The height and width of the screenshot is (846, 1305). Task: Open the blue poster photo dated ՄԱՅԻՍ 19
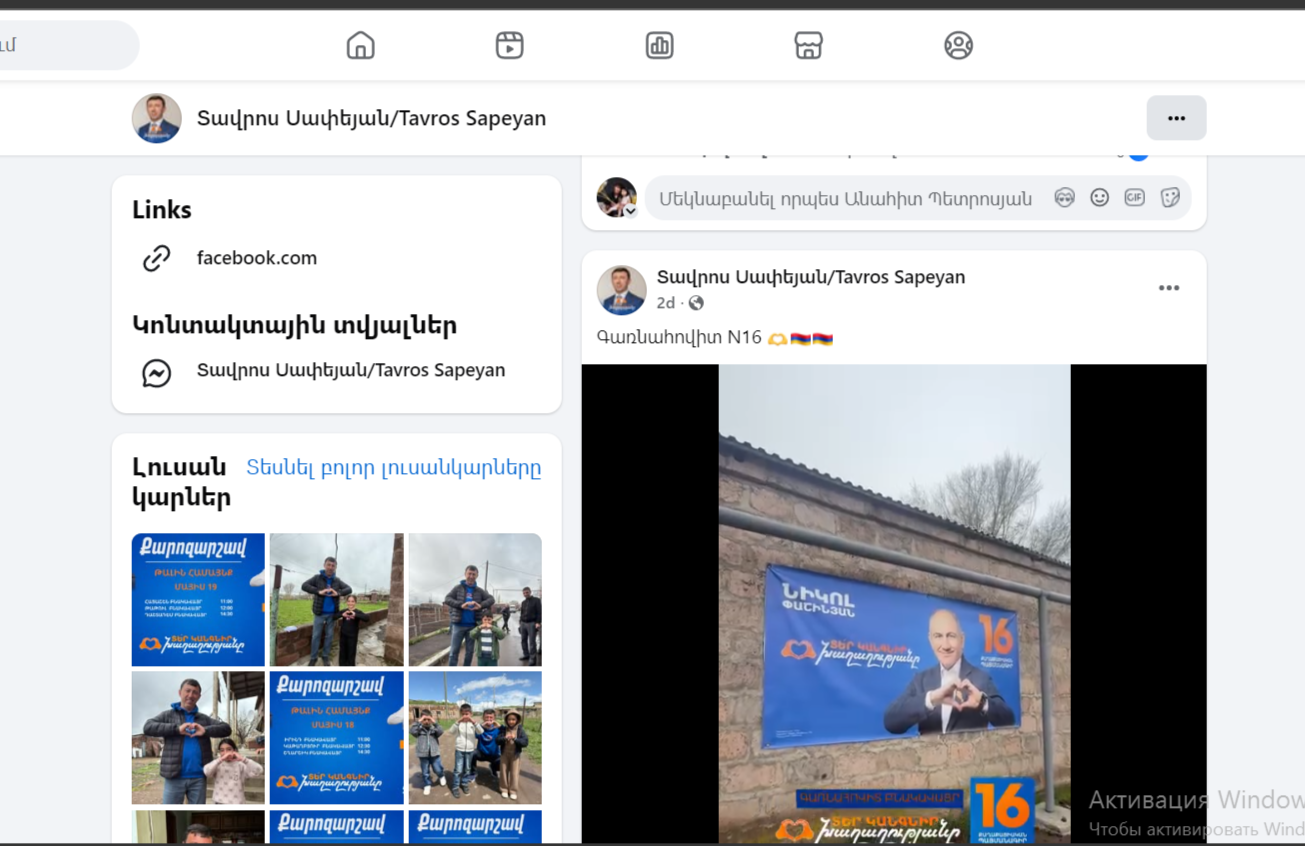[x=198, y=600]
